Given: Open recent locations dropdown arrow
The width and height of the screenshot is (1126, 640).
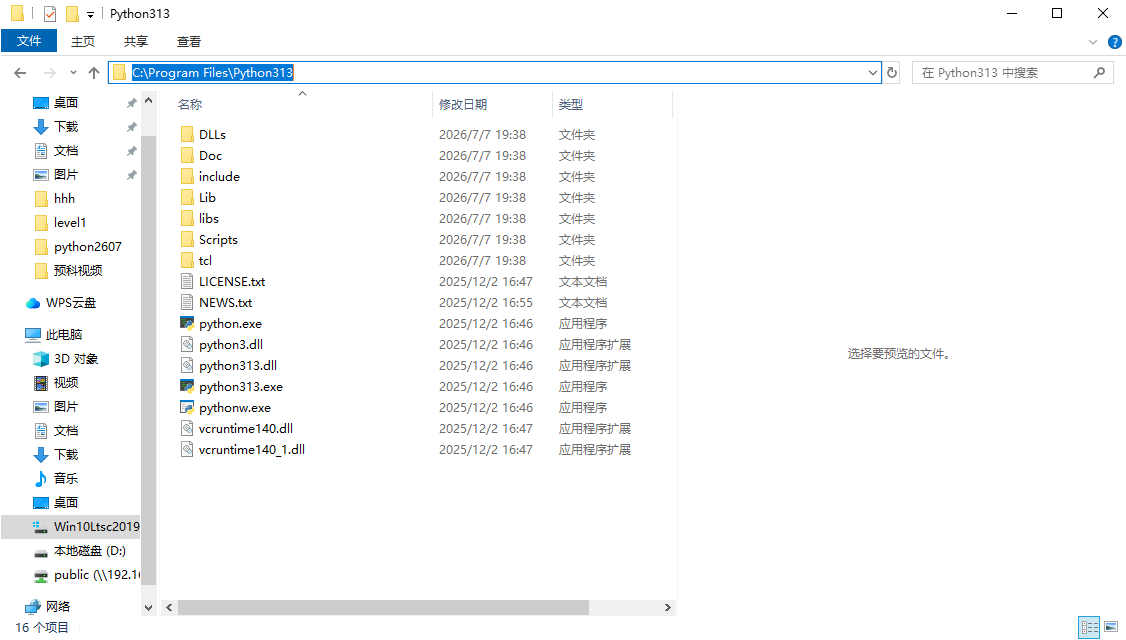Looking at the screenshot, I should (73, 73).
